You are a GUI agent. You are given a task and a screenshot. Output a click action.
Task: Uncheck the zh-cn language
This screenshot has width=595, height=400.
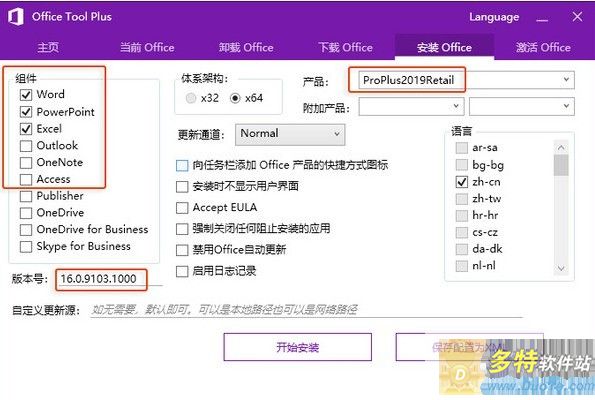(x=461, y=182)
